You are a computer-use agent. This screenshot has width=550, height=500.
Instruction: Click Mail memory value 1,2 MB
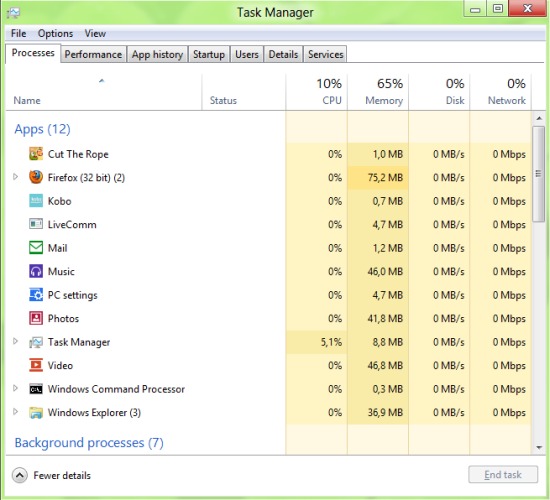point(388,248)
